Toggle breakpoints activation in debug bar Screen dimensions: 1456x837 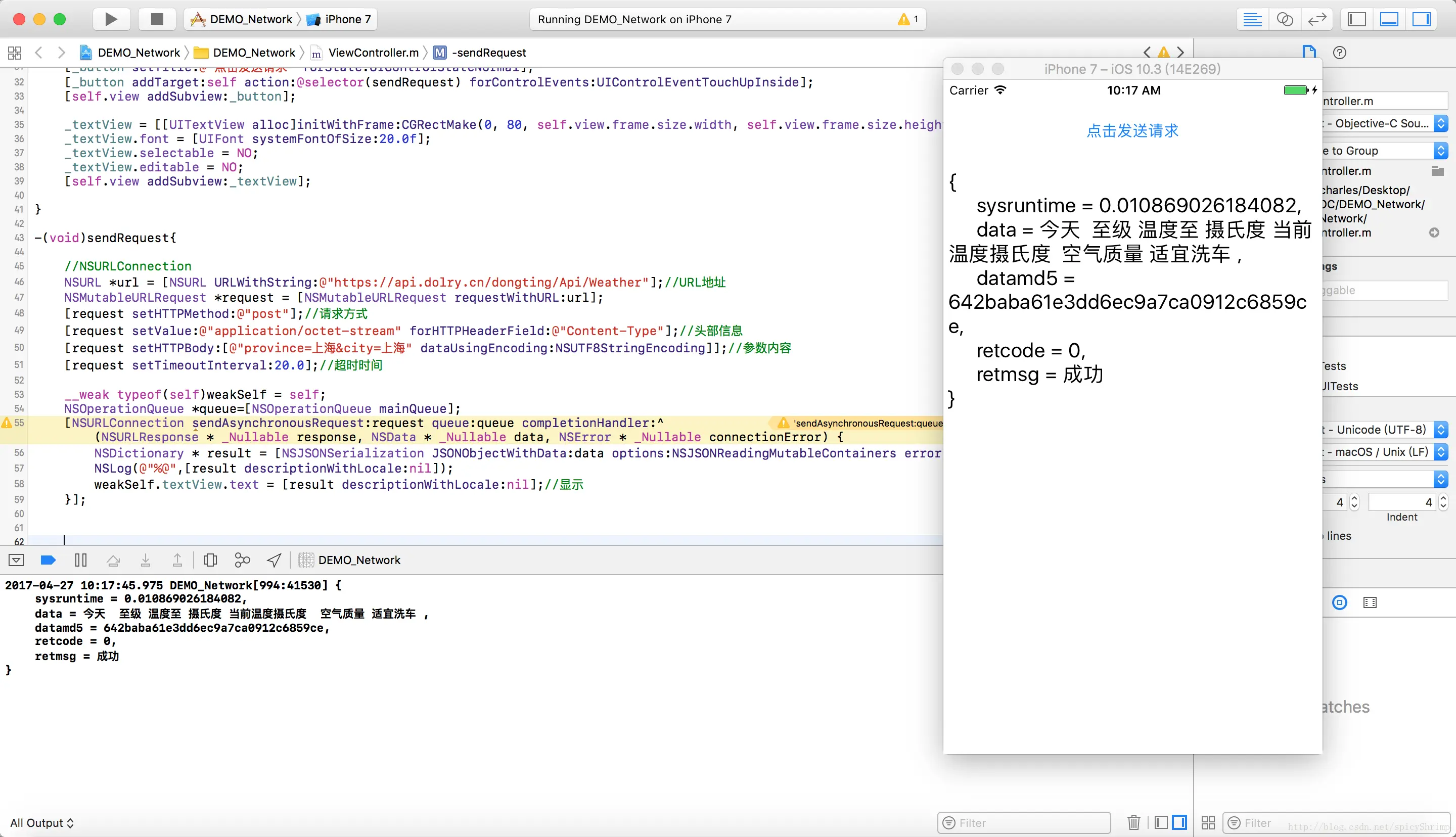coord(49,560)
